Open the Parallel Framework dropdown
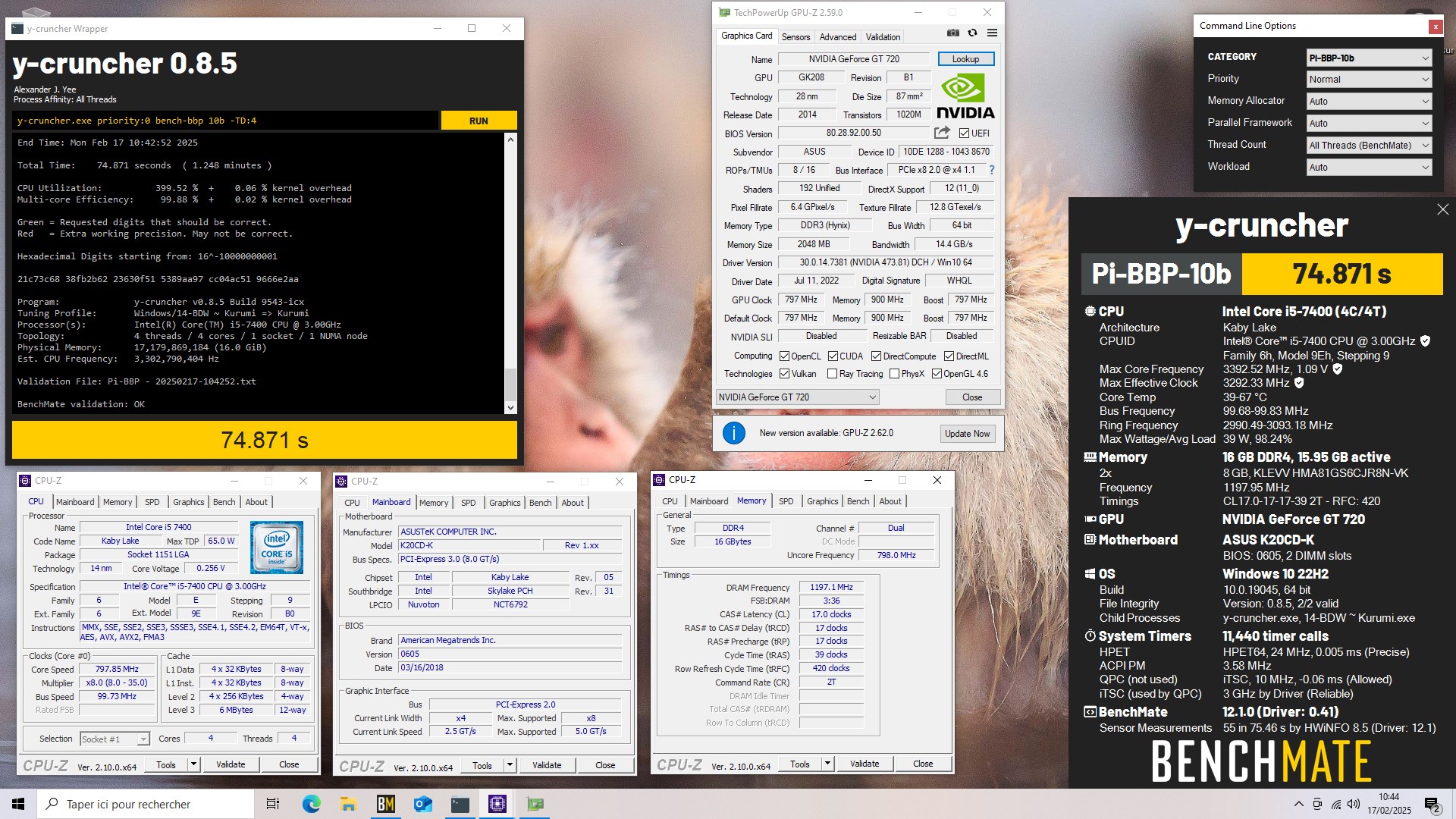Viewport: 1456px width, 819px height. (x=1370, y=124)
